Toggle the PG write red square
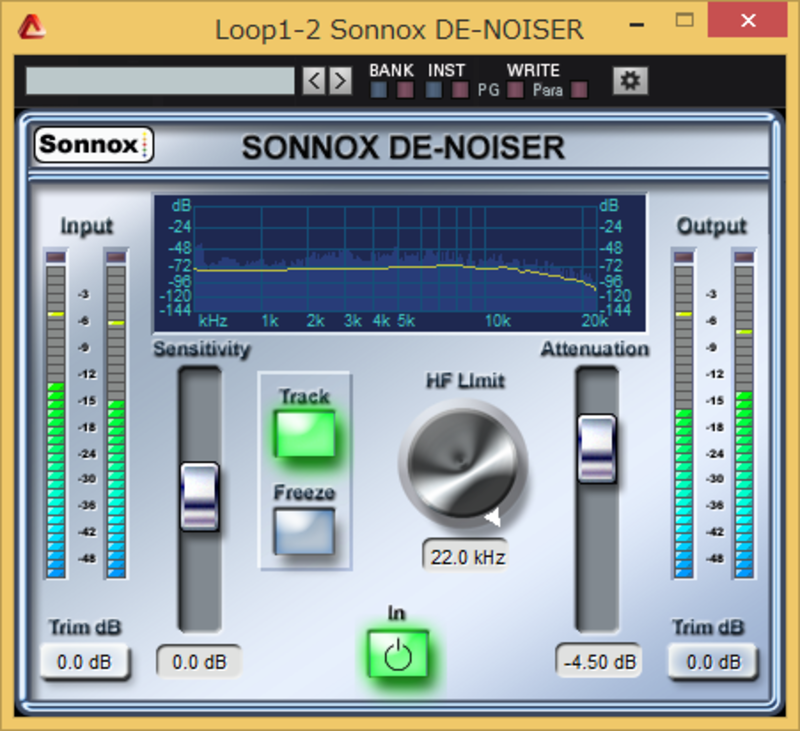This screenshot has height=731, width=800. (515, 91)
